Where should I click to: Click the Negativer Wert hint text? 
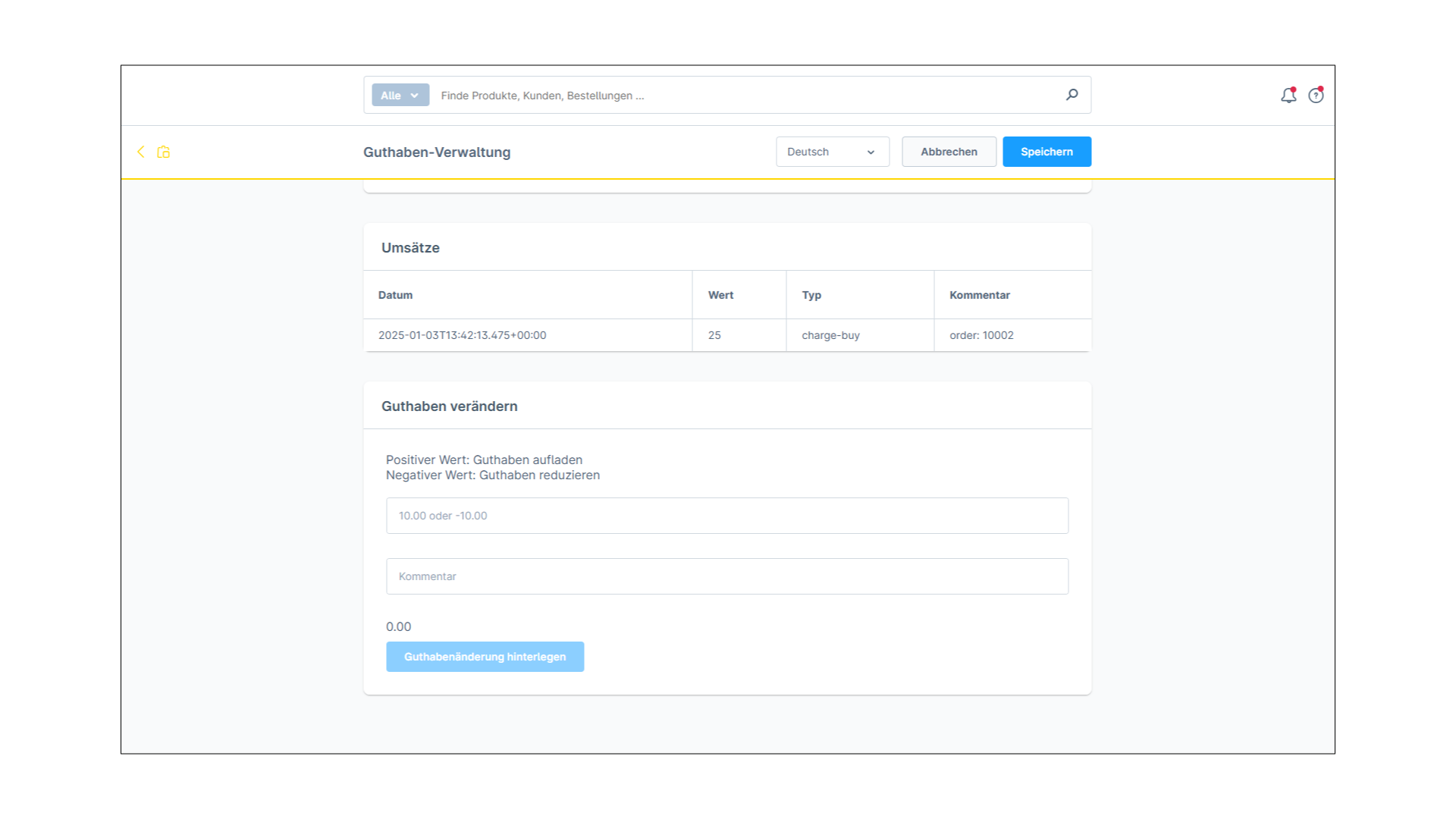[x=492, y=475]
